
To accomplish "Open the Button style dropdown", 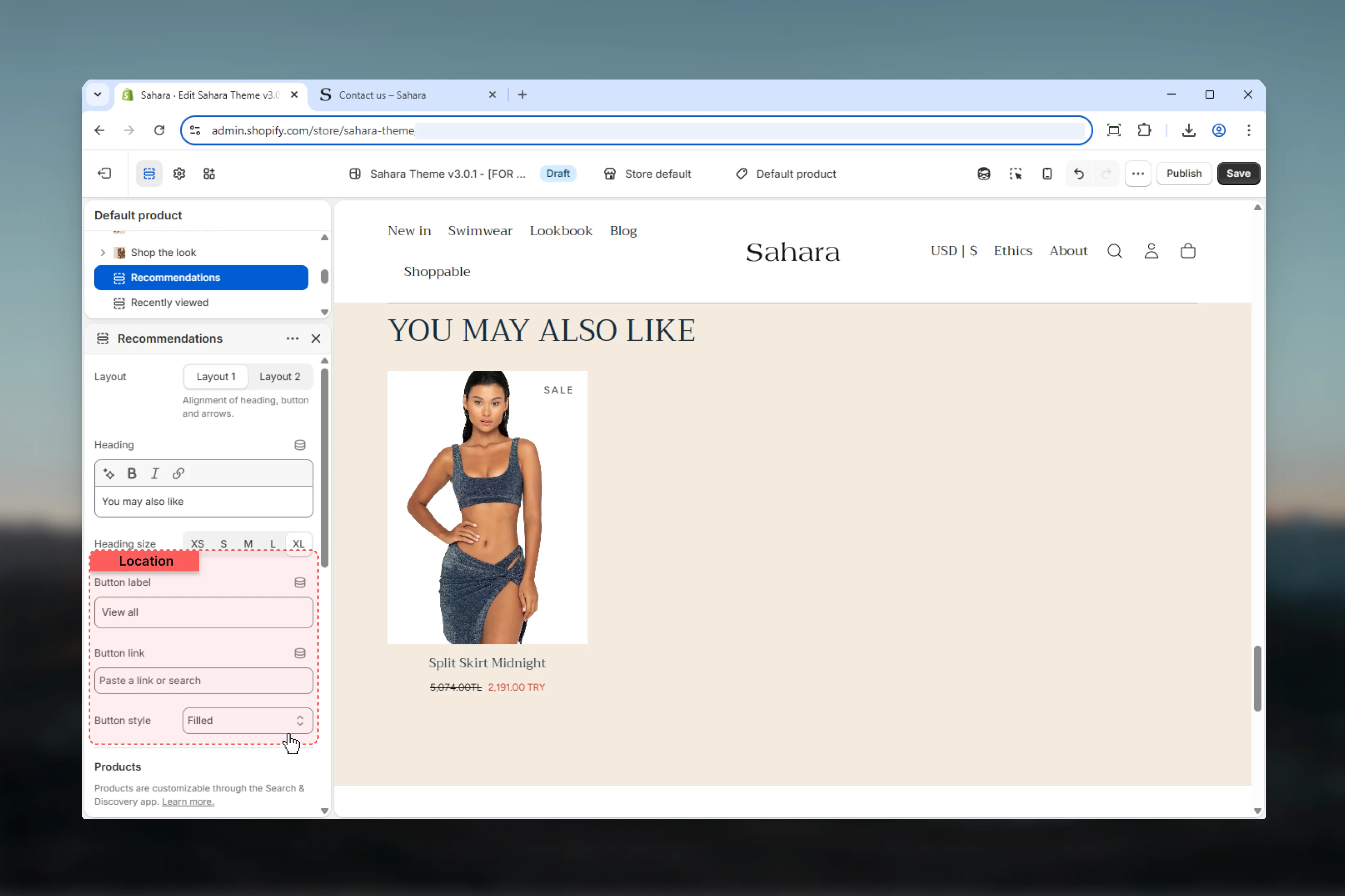I will tap(248, 720).
